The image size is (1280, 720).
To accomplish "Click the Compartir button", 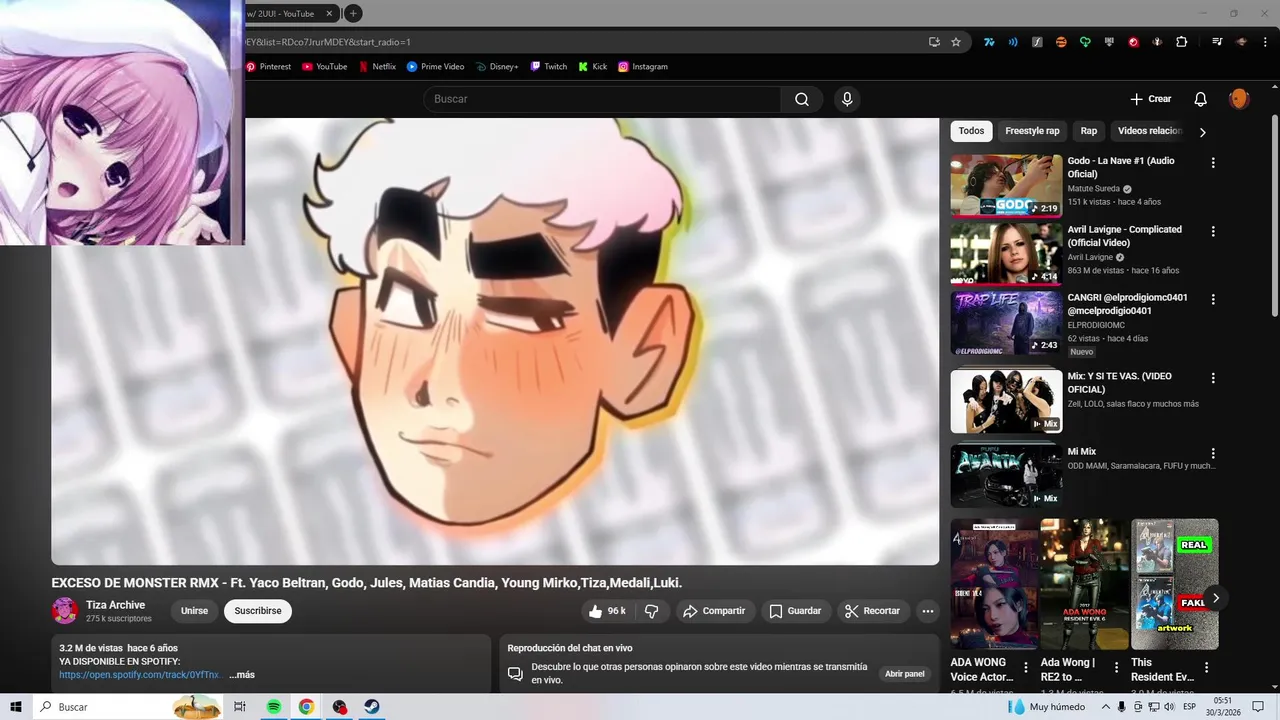I will tap(714, 611).
